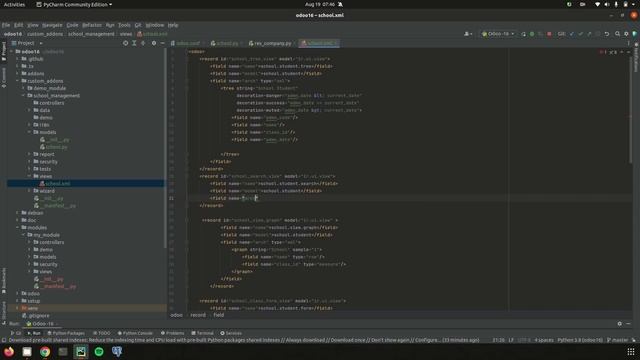640x360 pixels.
Task: Collapse the school_management folder
Action: tap(24, 96)
